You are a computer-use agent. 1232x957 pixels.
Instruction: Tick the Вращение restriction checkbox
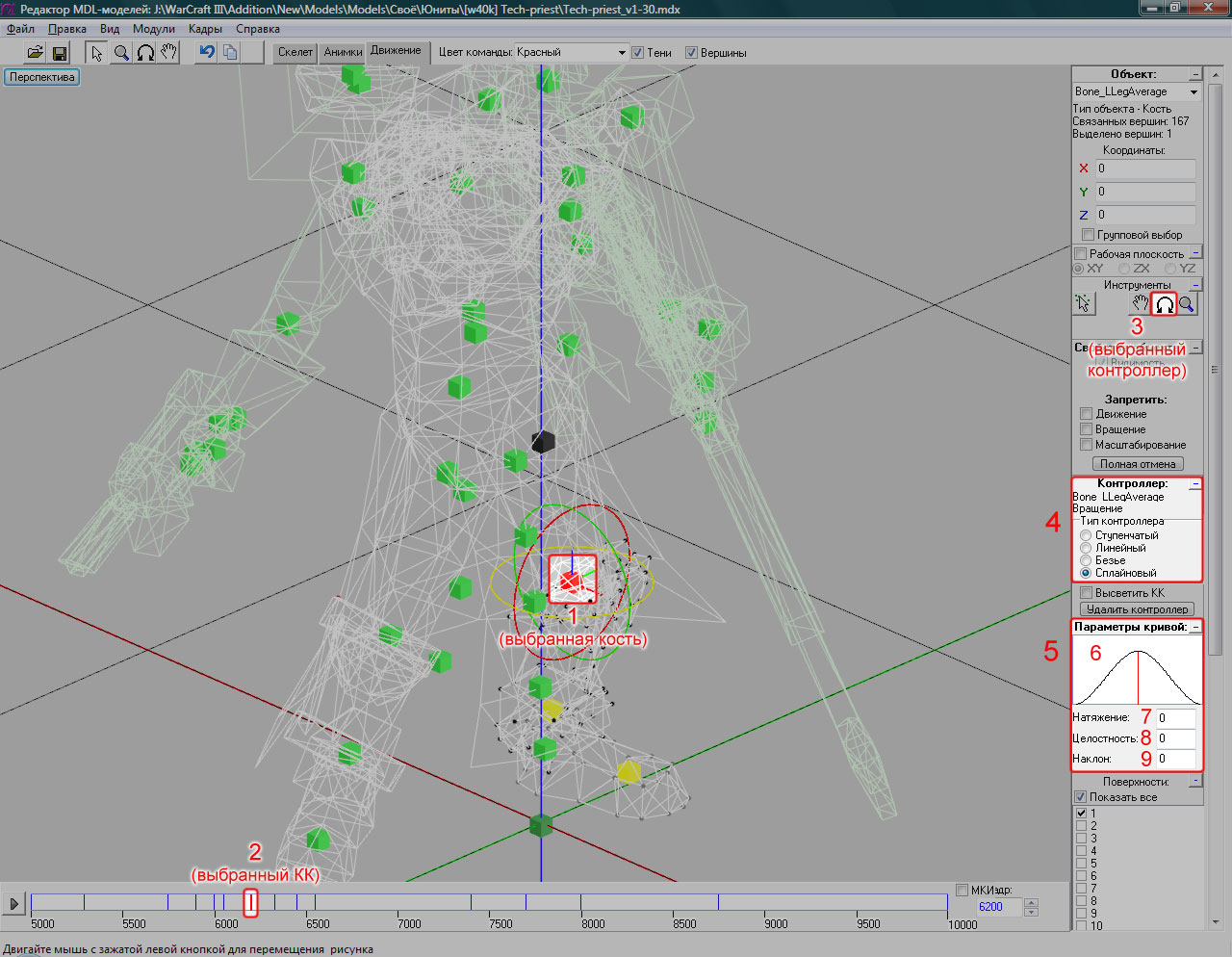point(1086,429)
